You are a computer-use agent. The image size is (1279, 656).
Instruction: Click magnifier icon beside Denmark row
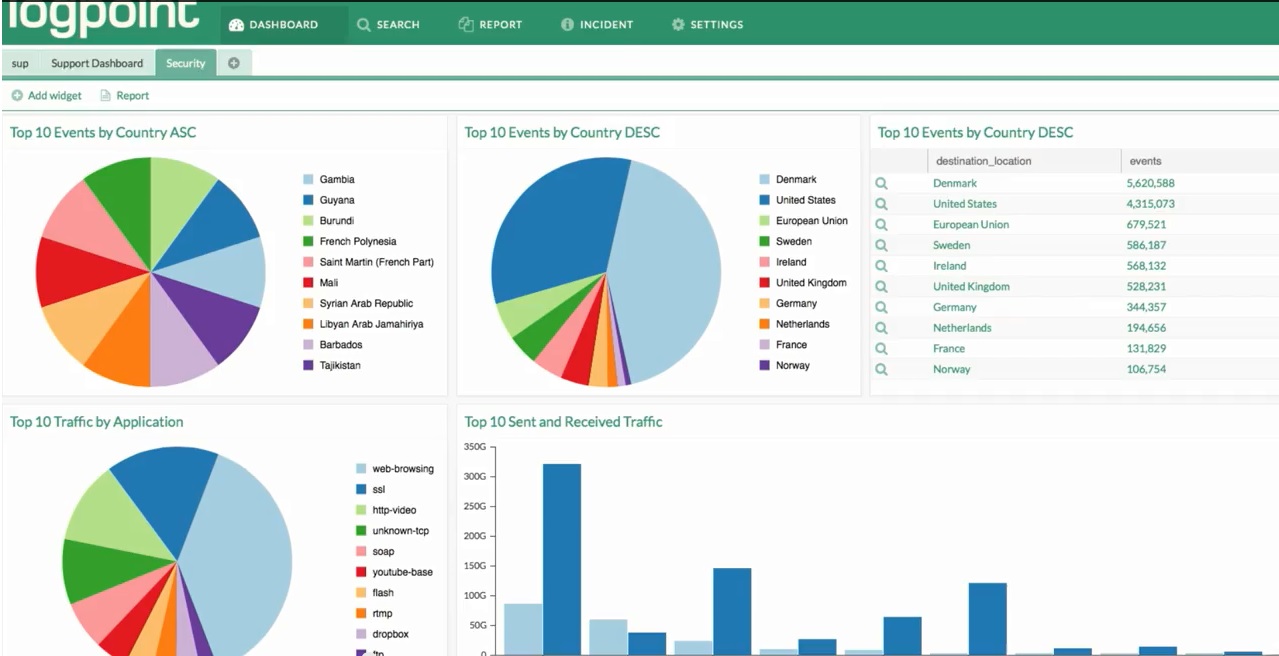[x=881, y=183]
